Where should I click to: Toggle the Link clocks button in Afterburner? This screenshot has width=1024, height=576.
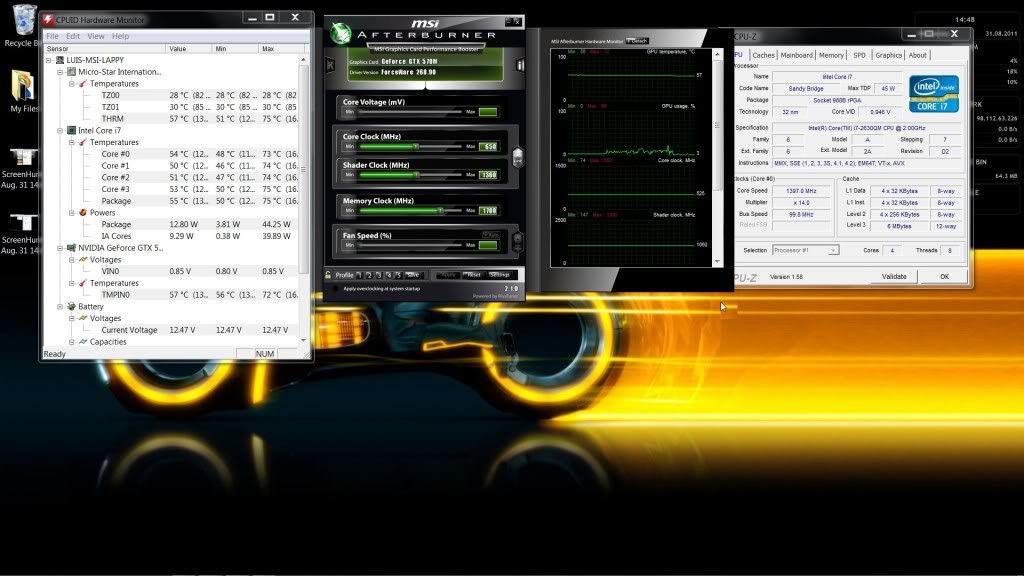[x=517, y=157]
